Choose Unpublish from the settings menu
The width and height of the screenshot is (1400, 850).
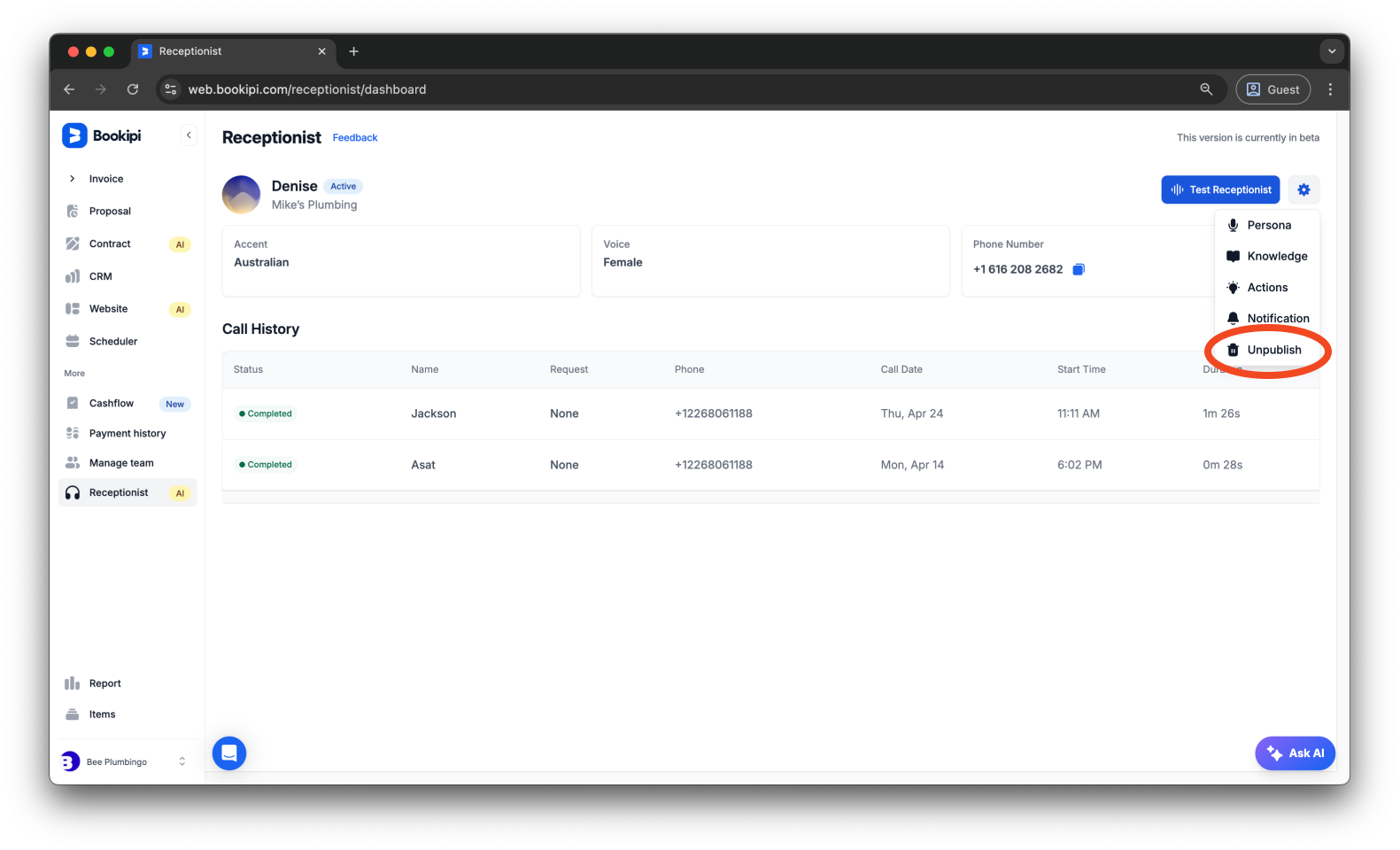tap(1267, 350)
